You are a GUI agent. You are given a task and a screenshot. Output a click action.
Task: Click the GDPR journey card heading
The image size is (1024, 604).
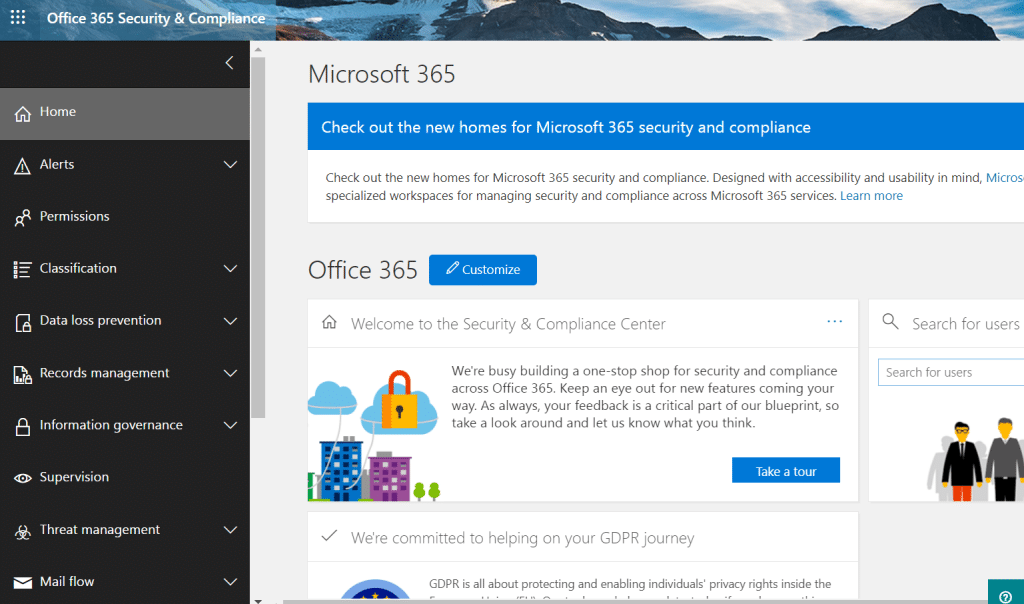522,538
